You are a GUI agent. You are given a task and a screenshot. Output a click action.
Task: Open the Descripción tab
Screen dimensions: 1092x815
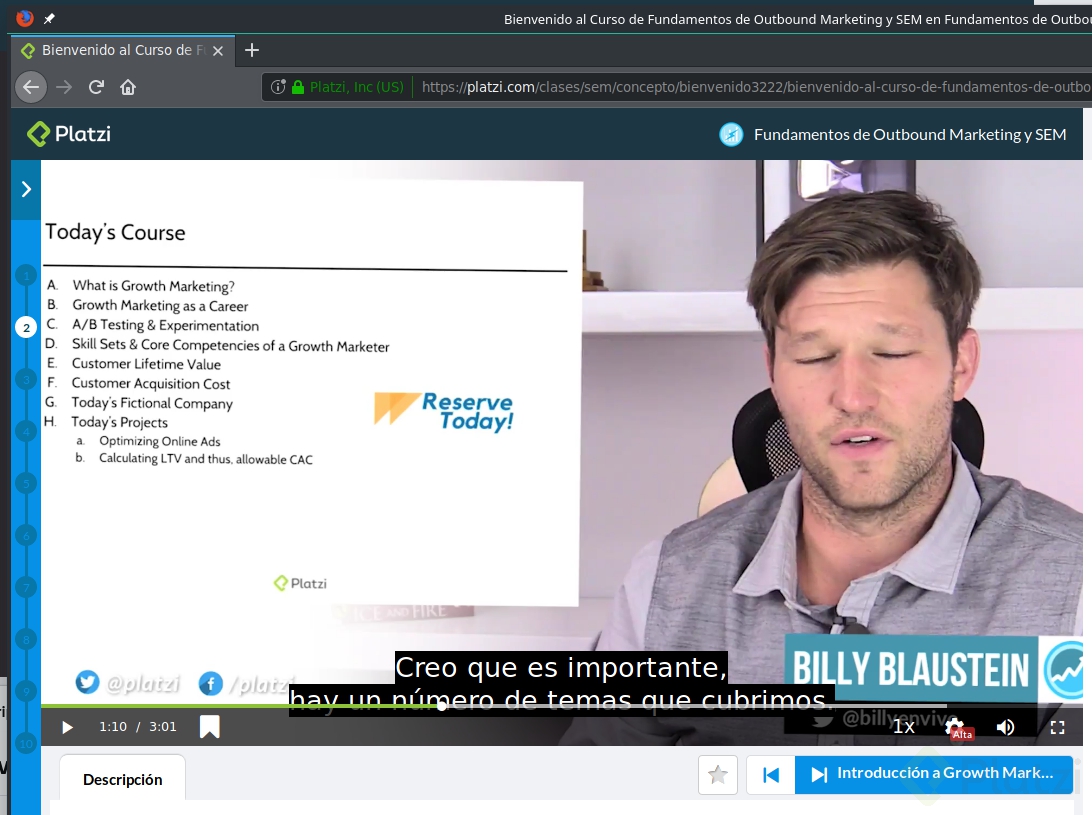point(123,779)
